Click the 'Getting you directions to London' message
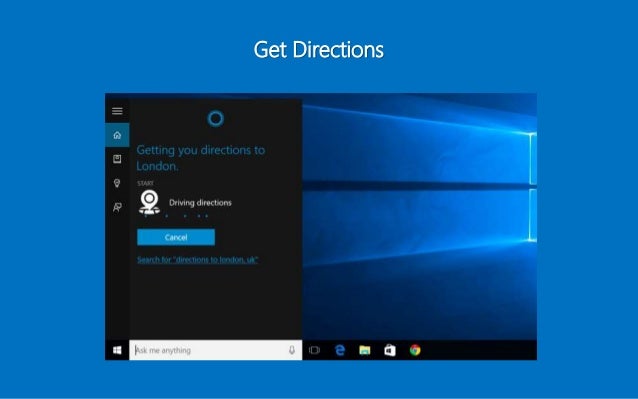 (201, 158)
